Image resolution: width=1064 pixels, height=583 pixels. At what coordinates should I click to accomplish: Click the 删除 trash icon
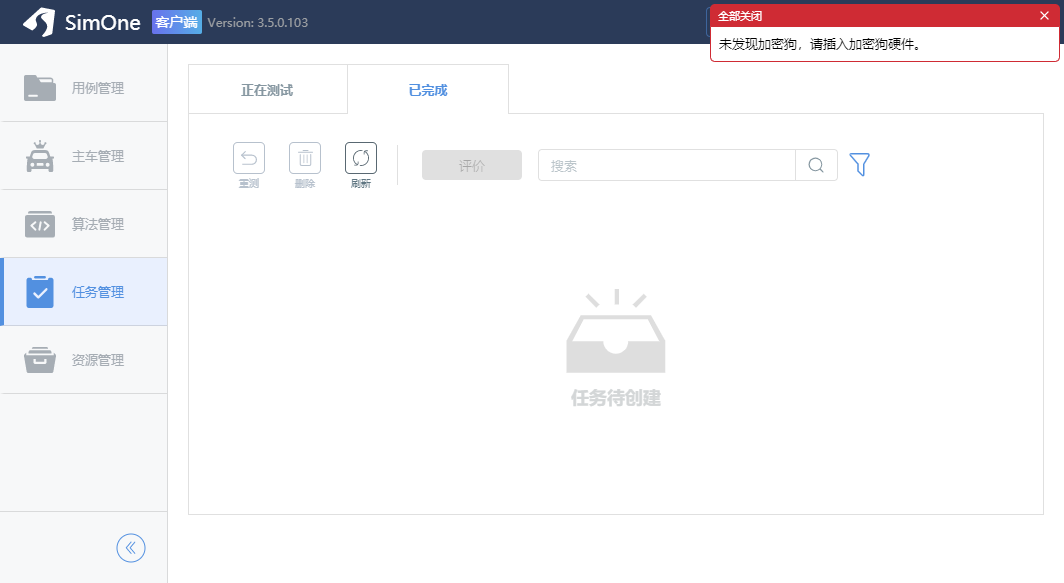click(x=305, y=158)
